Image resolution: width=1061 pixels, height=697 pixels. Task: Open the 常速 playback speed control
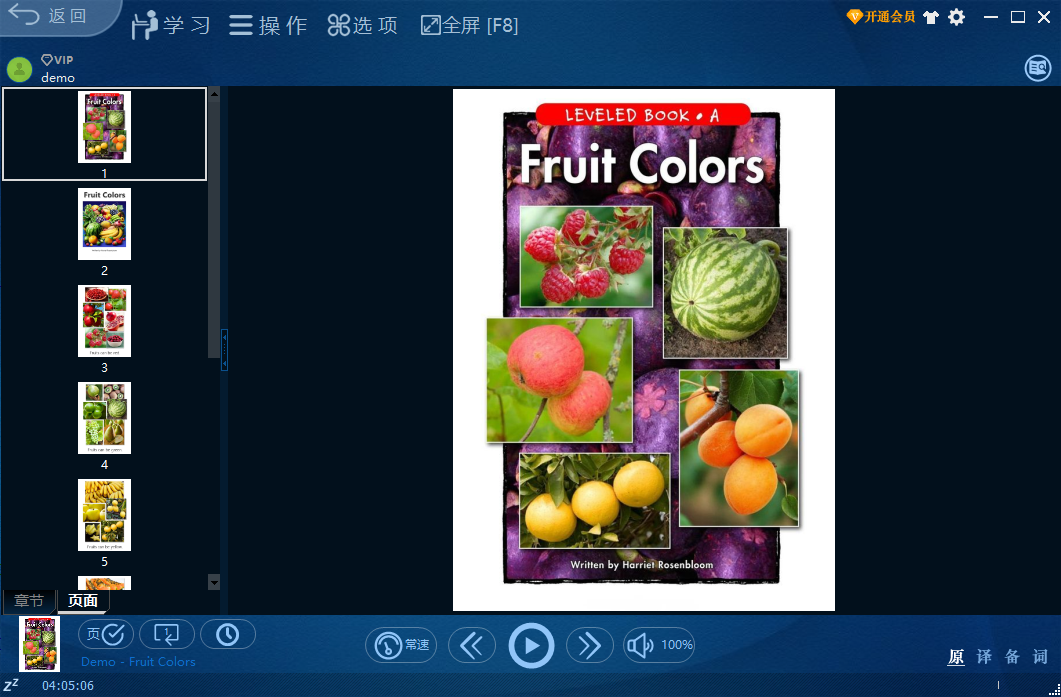click(400, 645)
